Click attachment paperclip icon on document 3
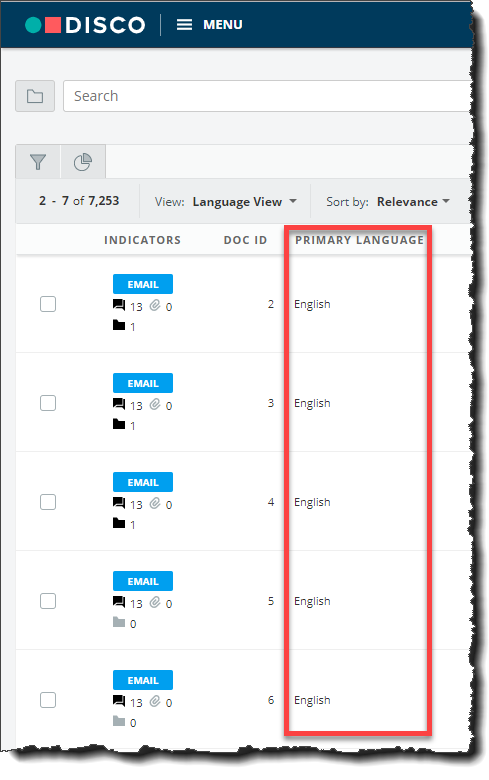Screen dimensions: 489x780 click(x=155, y=404)
